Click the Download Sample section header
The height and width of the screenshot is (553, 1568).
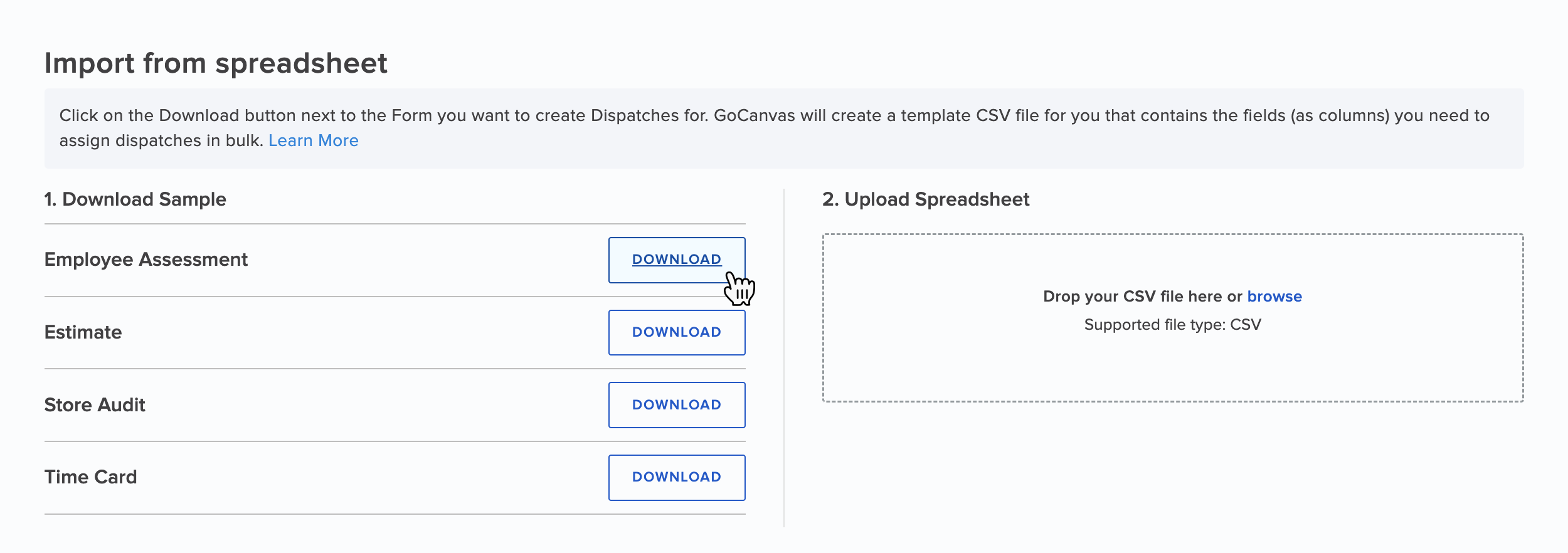click(135, 199)
